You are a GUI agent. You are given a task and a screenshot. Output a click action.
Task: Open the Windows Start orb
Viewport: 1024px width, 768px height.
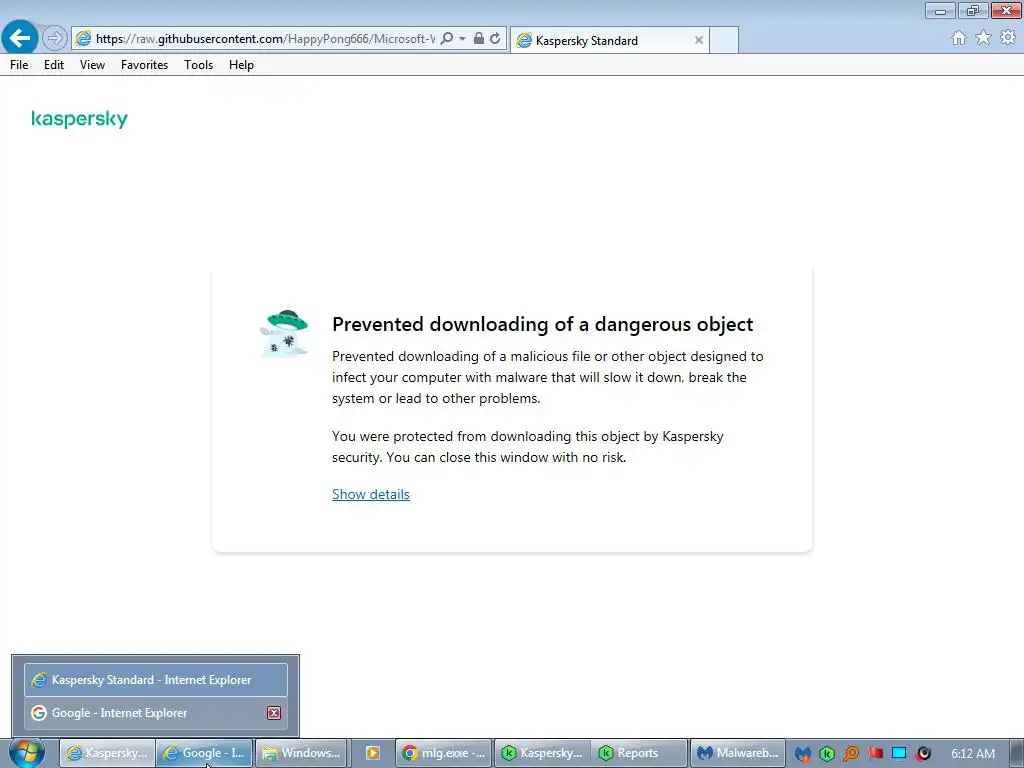coord(26,753)
